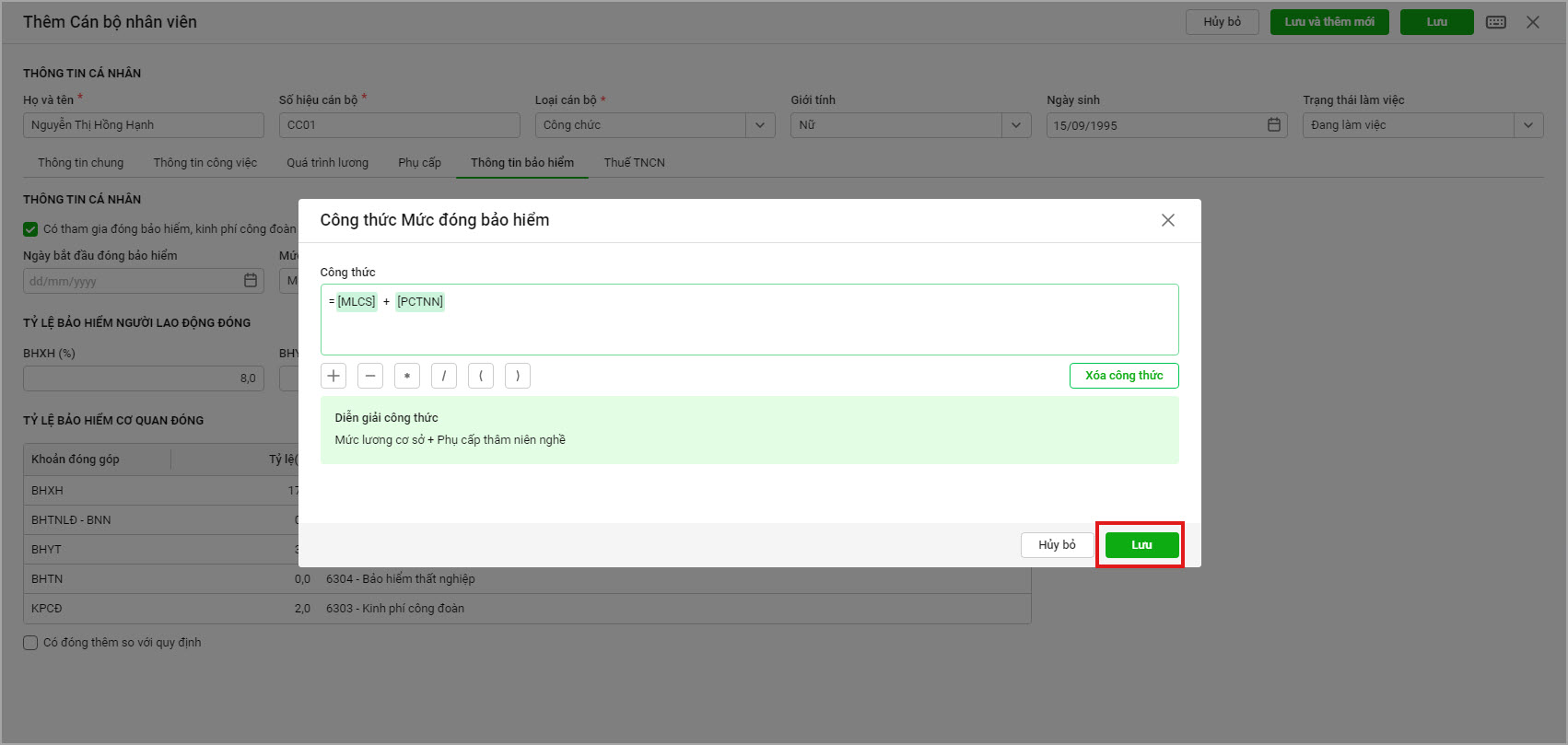This screenshot has height=745, width=1568.
Task: Click the plus operator button
Action: pyautogui.click(x=333, y=376)
